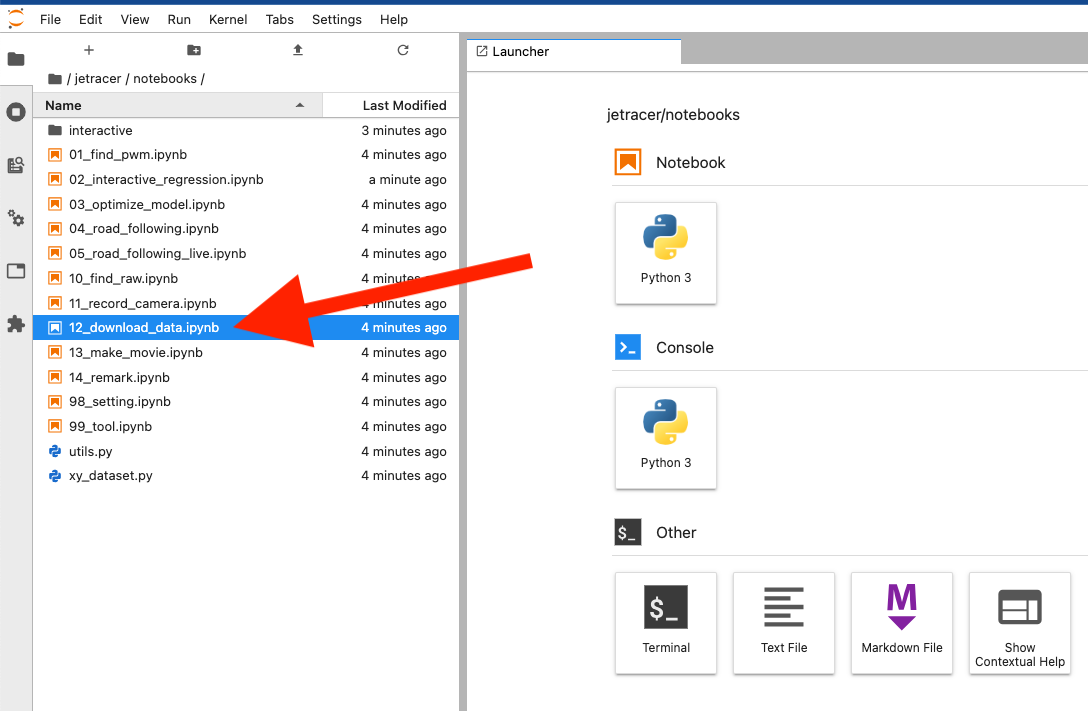Create a new folder with toolbar icon

coord(194,50)
